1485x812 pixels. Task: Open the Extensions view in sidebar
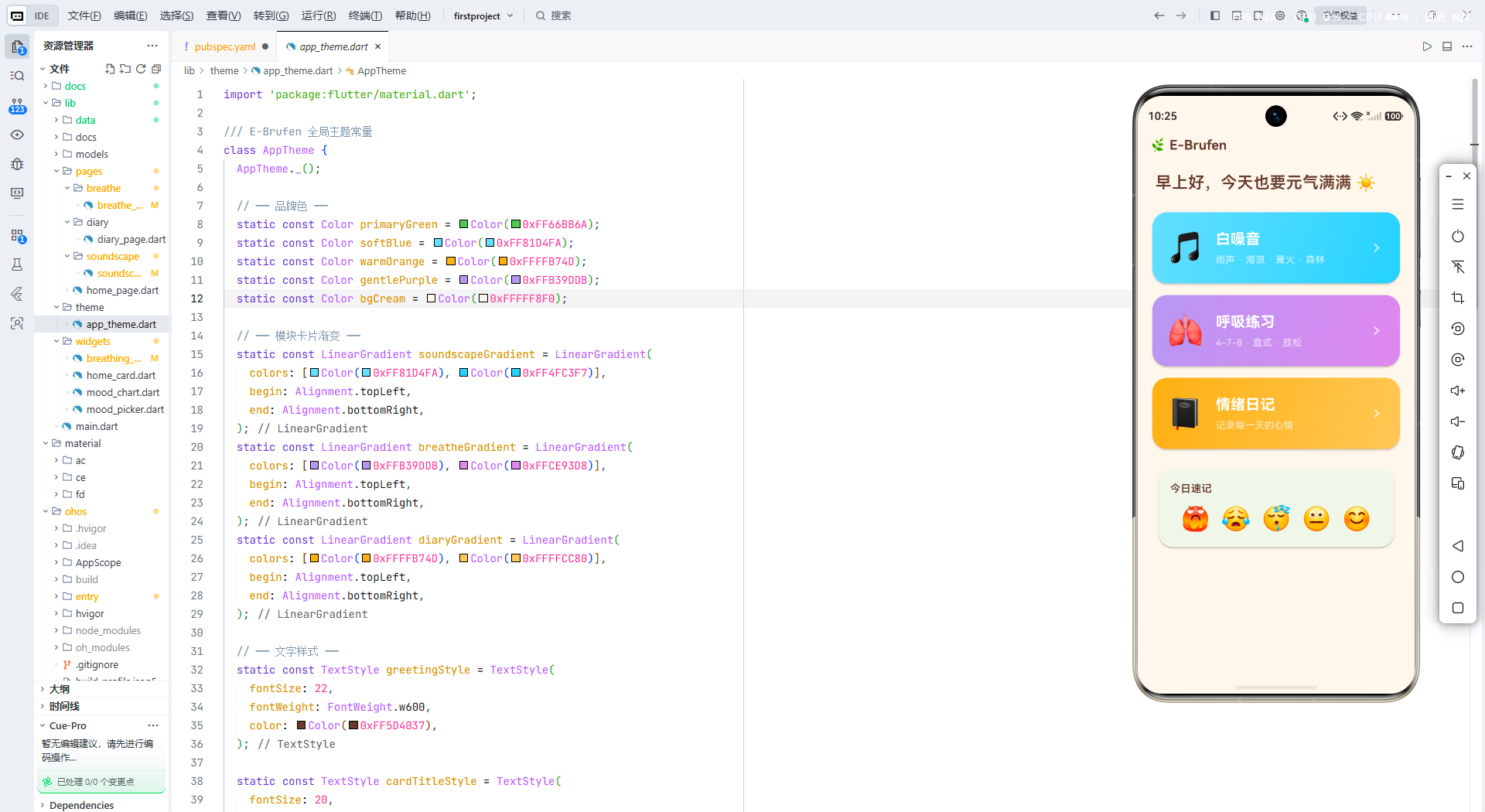click(17, 236)
